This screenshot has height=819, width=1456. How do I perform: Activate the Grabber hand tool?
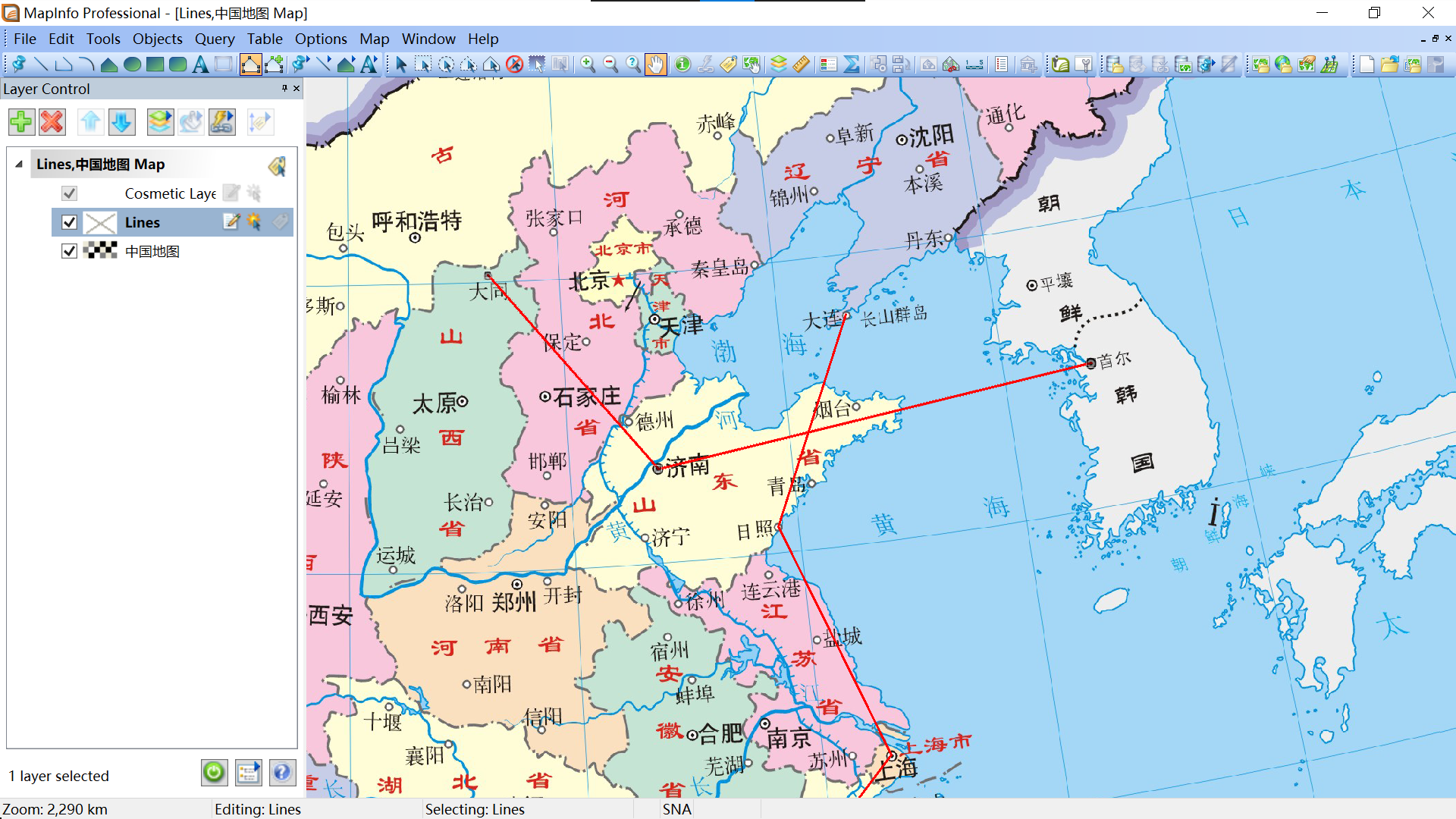click(x=656, y=64)
